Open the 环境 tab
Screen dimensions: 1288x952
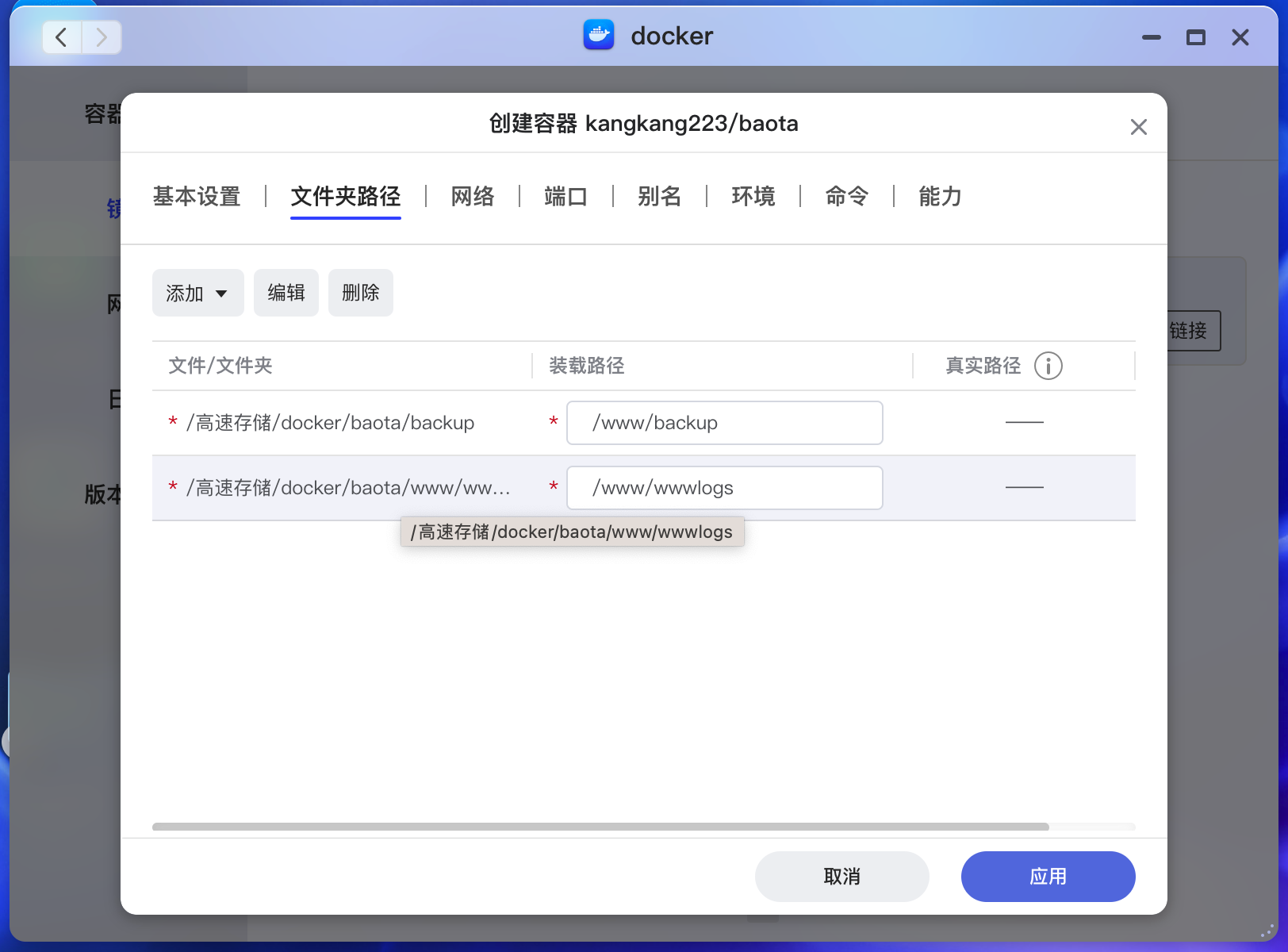[753, 196]
